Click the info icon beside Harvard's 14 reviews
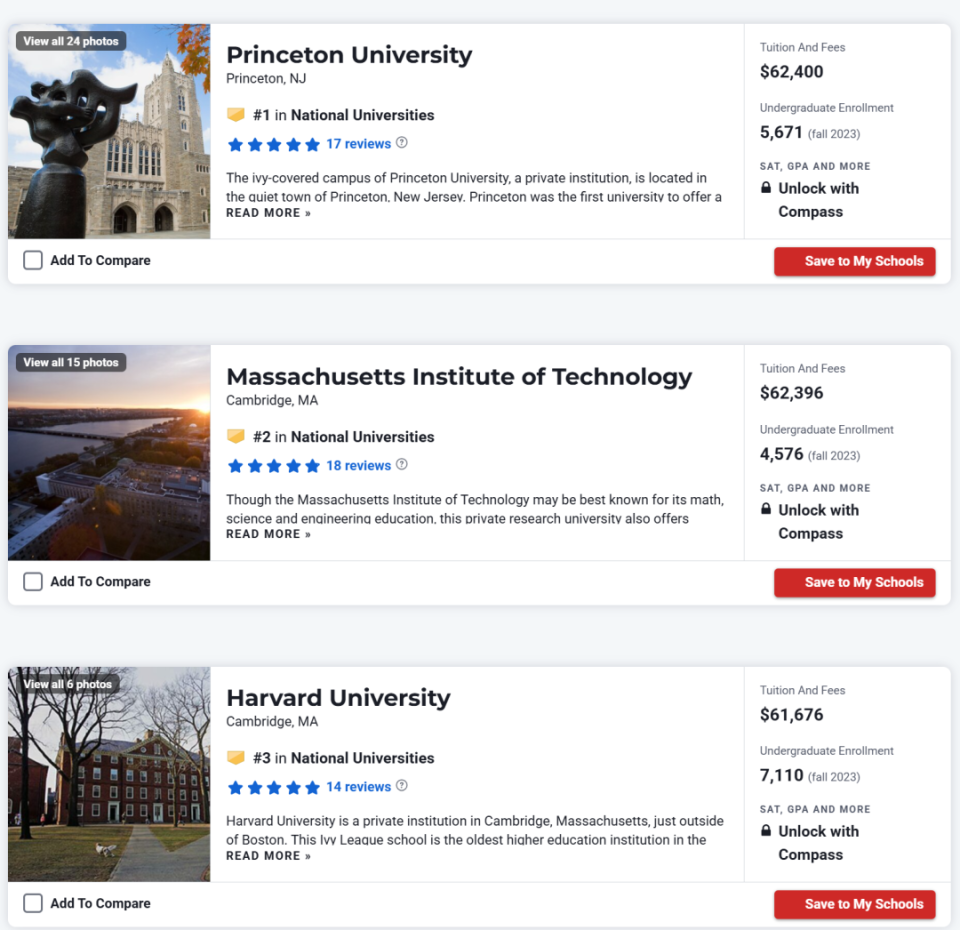960x930 pixels. click(402, 786)
